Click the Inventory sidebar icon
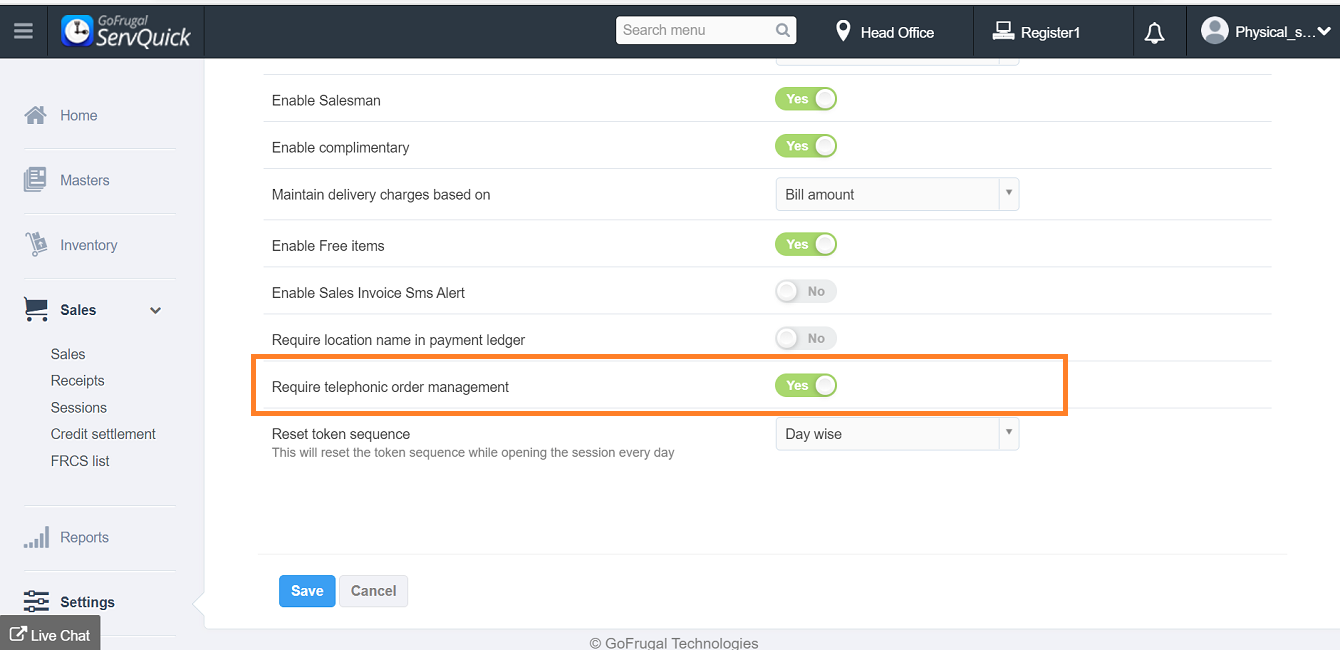Image resolution: width=1340 pixels, height=650 pixels. pyautogui.click(x=36, y=244)
